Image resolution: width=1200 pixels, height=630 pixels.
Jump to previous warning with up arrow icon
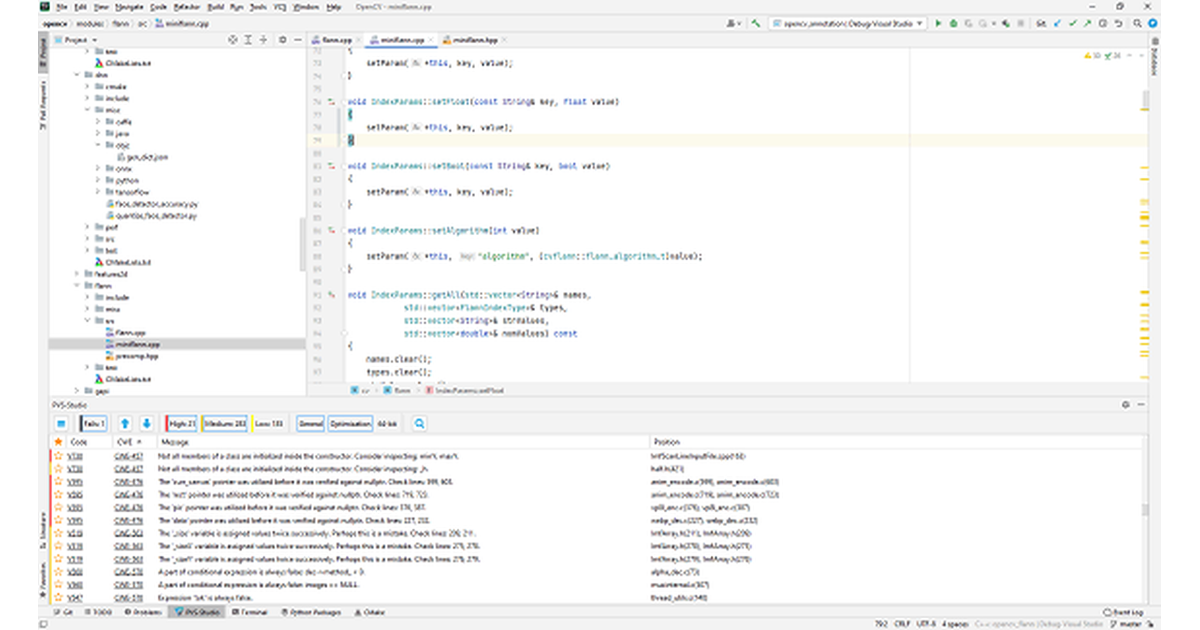[124, 423]
